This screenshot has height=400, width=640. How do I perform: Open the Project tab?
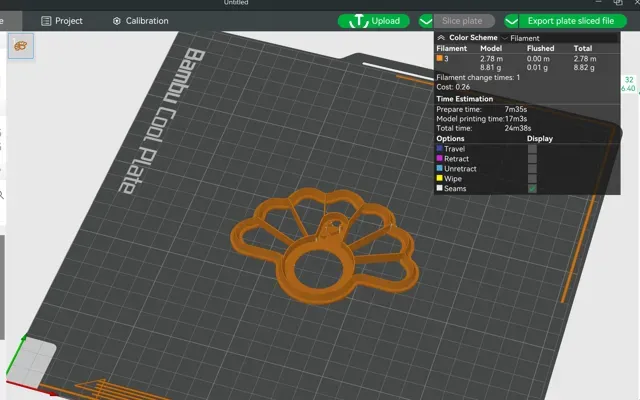coord(62,21)
